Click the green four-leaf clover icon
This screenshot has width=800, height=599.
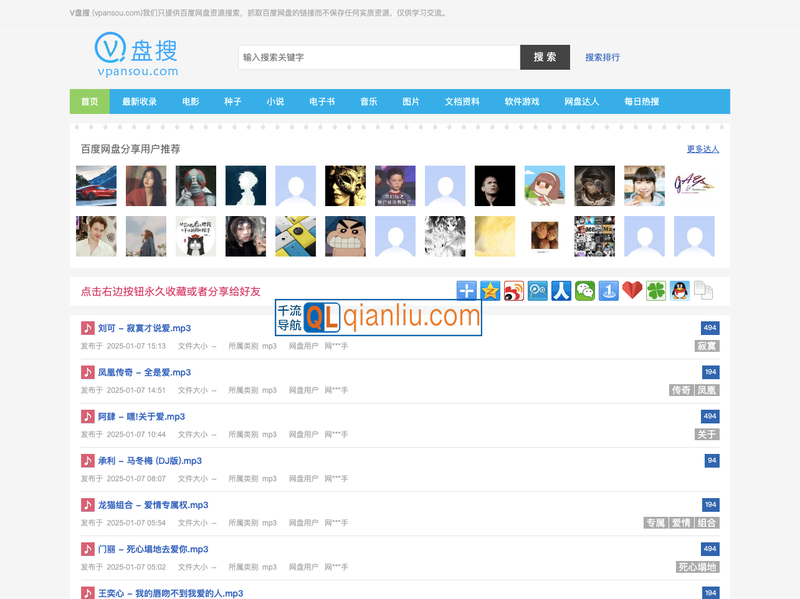(x=656, y=291)
